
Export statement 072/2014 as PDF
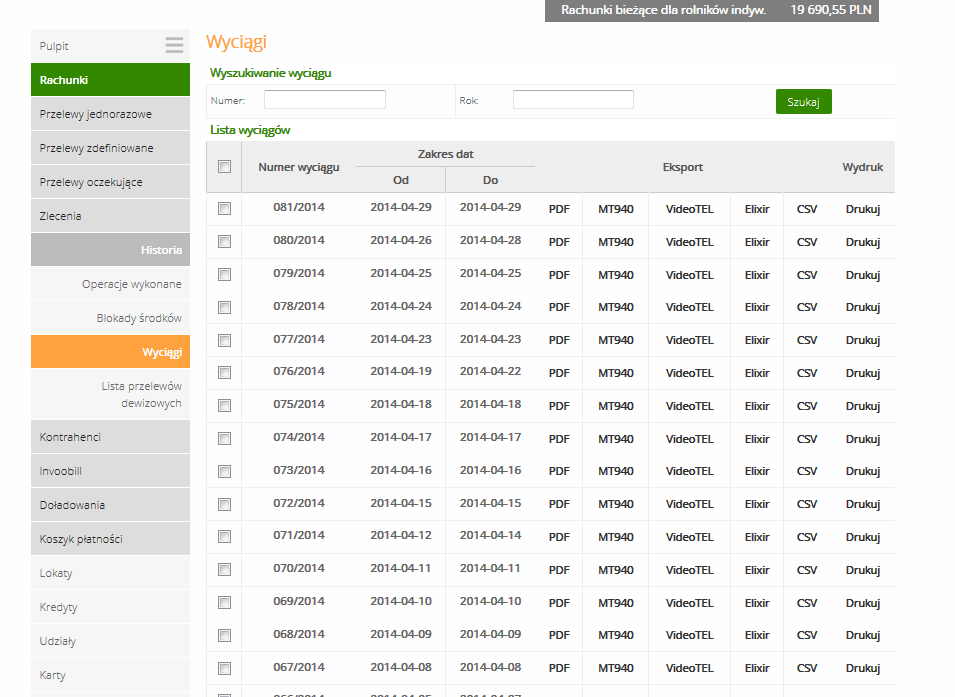[x=559, y=504]
